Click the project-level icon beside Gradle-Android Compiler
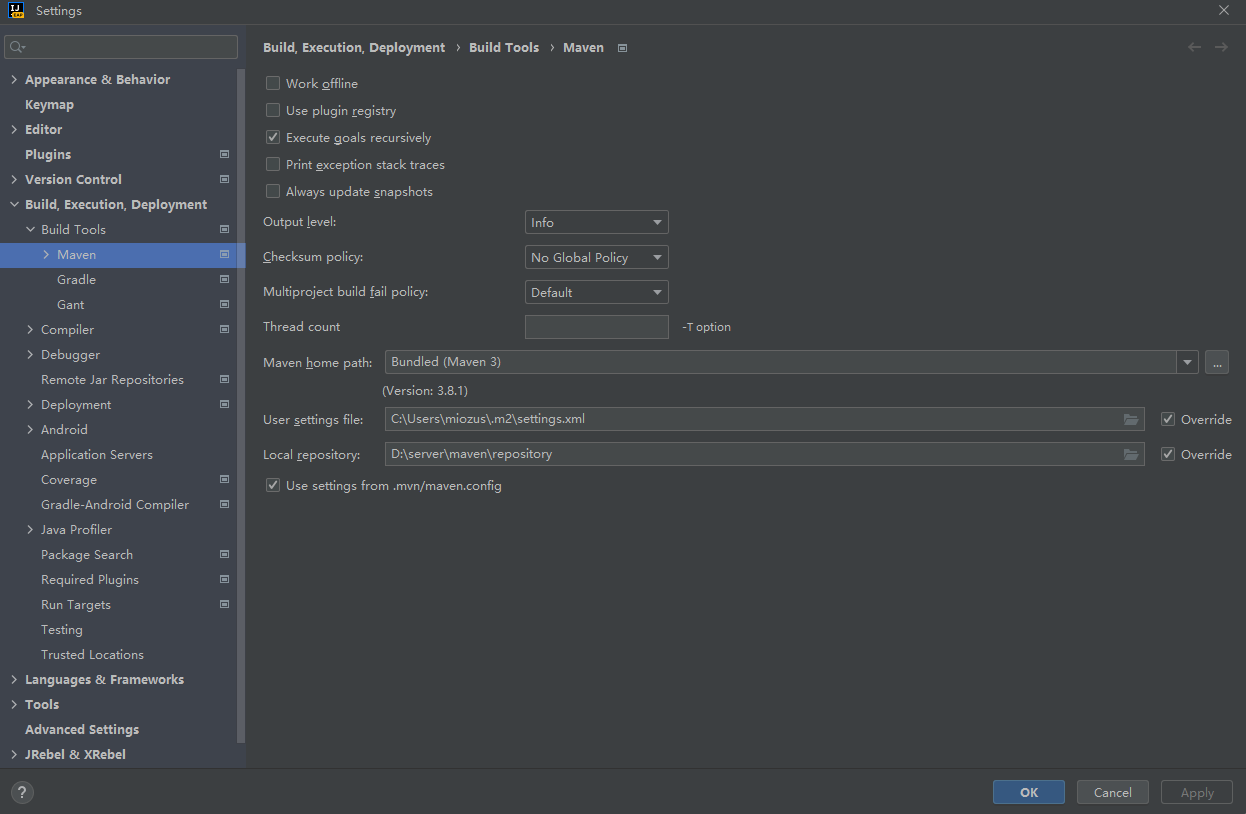The image size is (1246, 814). (224, 504)
